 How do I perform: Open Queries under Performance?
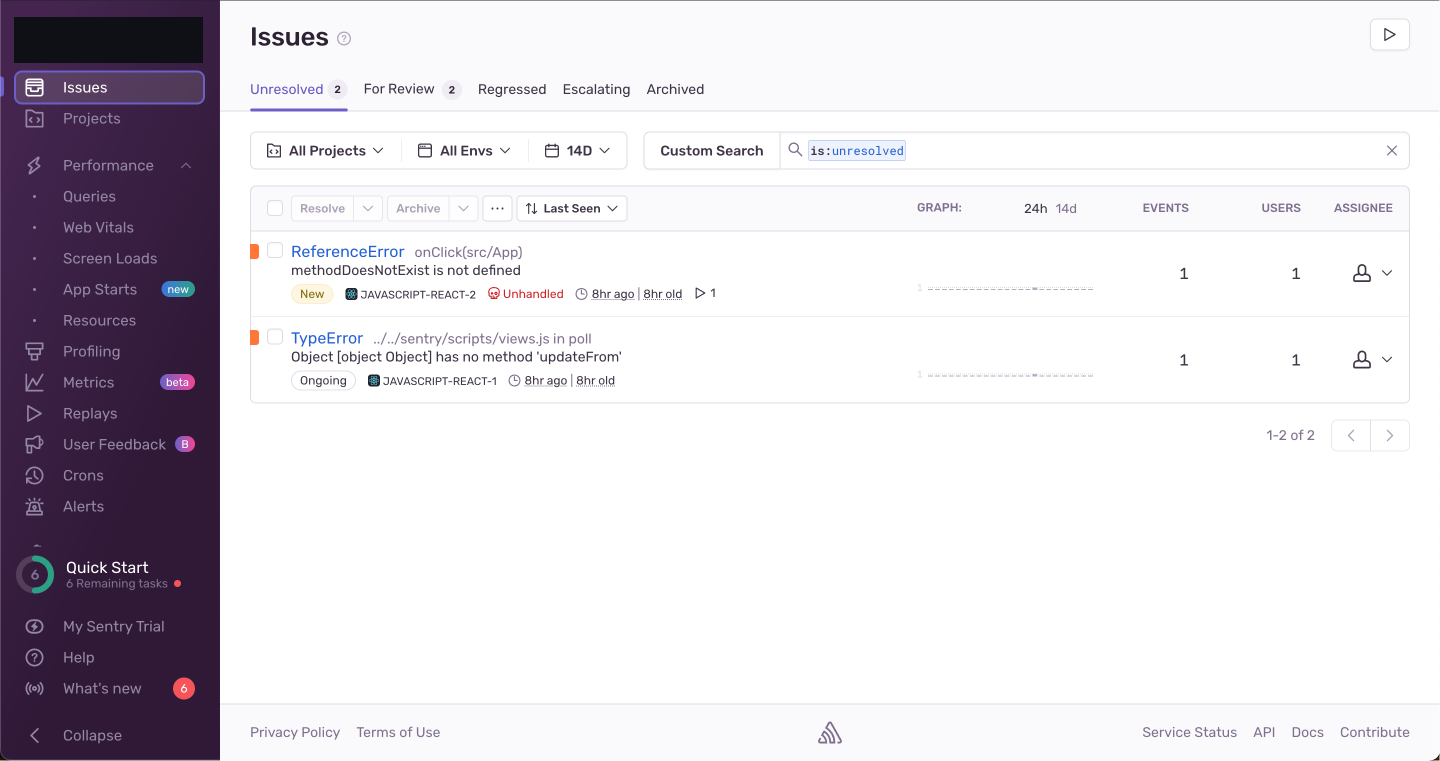[89, 196]
